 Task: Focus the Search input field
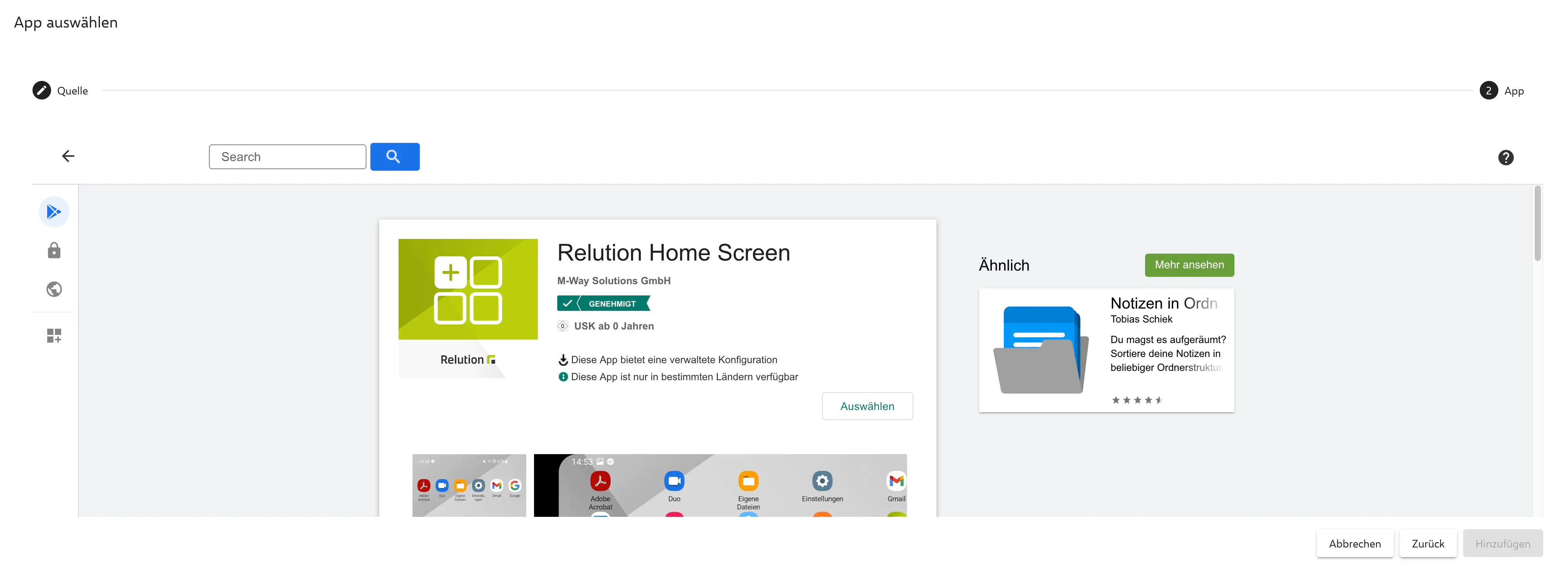pyautogui.click(x=287, y=156)
